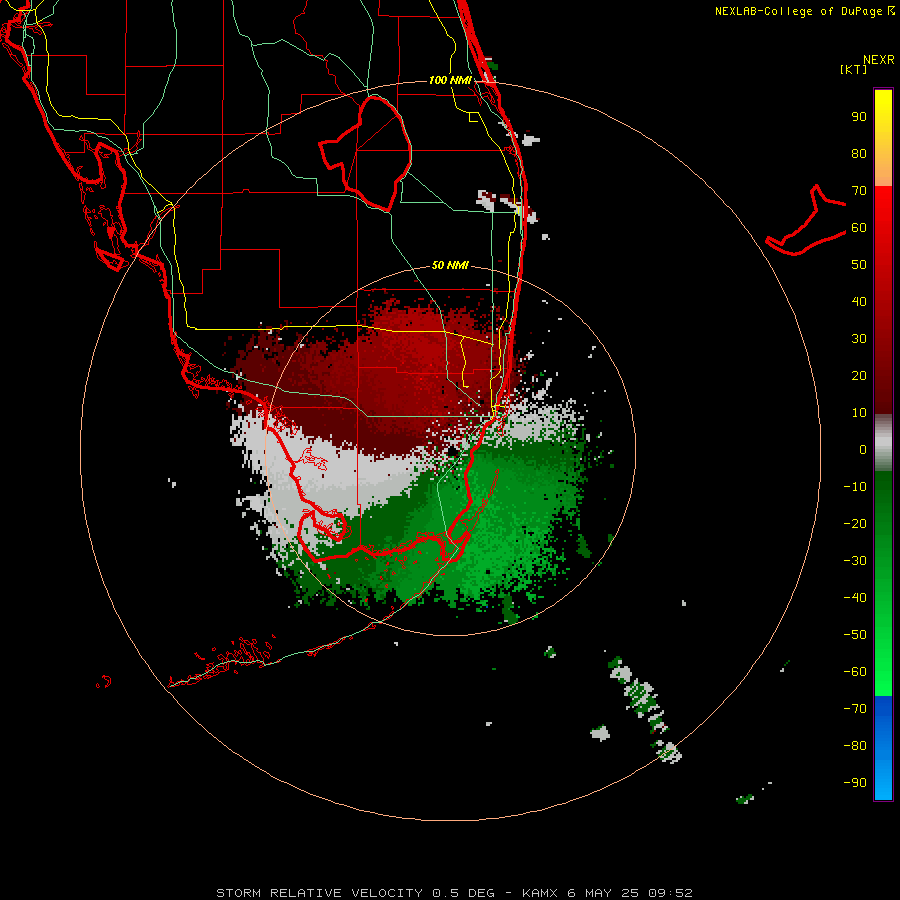900x900 pixels.
Task: Click the 70 value on the velocity scale
Action: pyautogui.click(x=859, y=191)
